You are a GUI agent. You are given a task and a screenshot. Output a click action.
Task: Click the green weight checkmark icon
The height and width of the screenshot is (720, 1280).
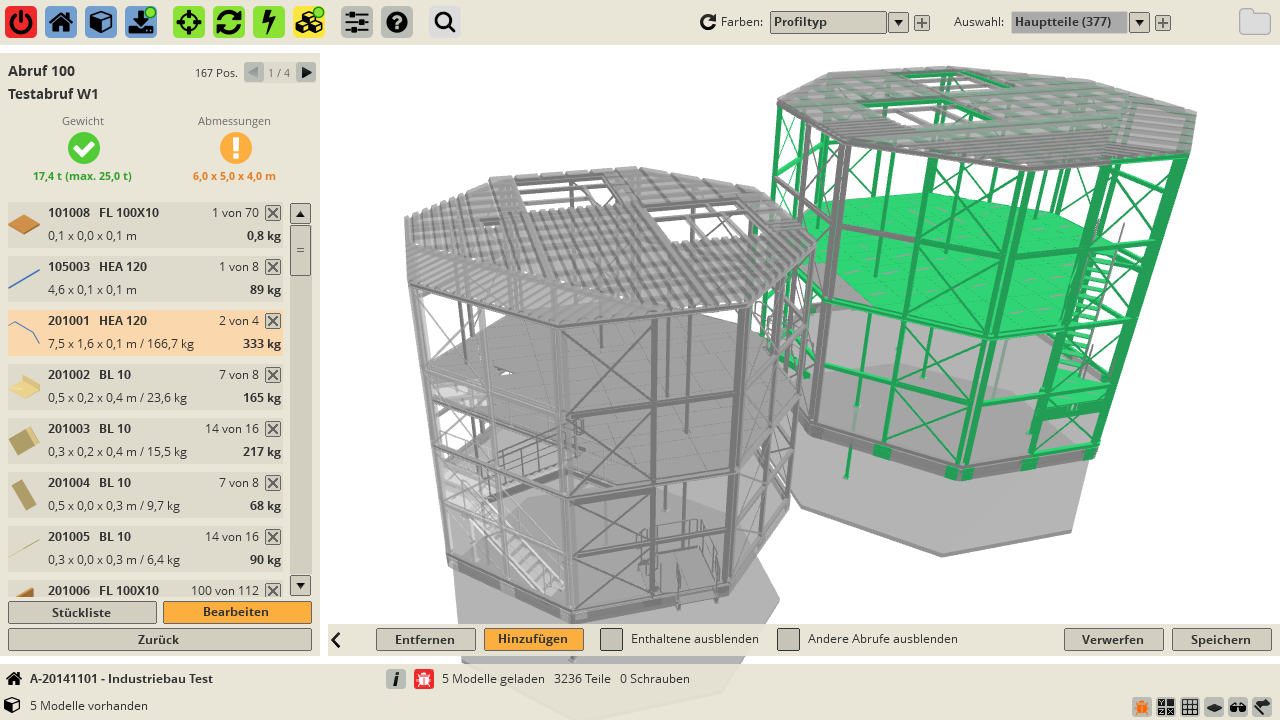(83, 148)
